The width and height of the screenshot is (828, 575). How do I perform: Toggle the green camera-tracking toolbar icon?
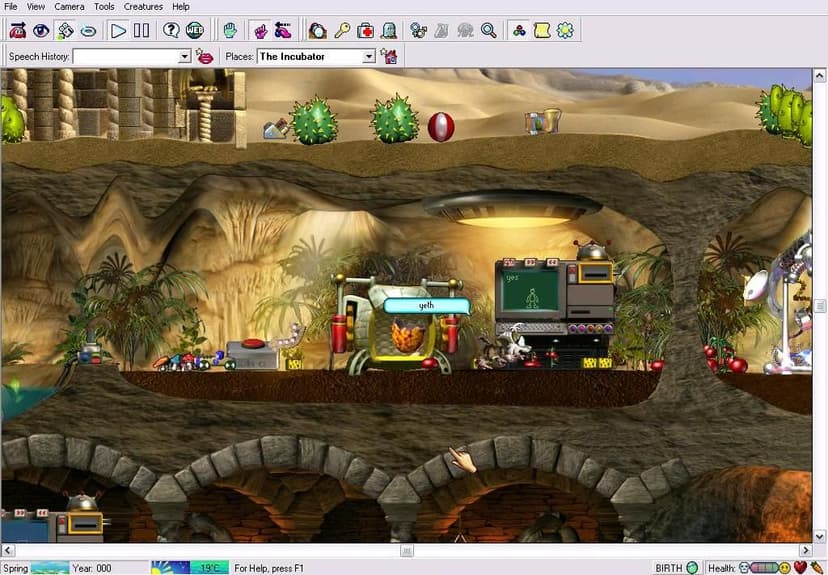(x=65, y=31)
